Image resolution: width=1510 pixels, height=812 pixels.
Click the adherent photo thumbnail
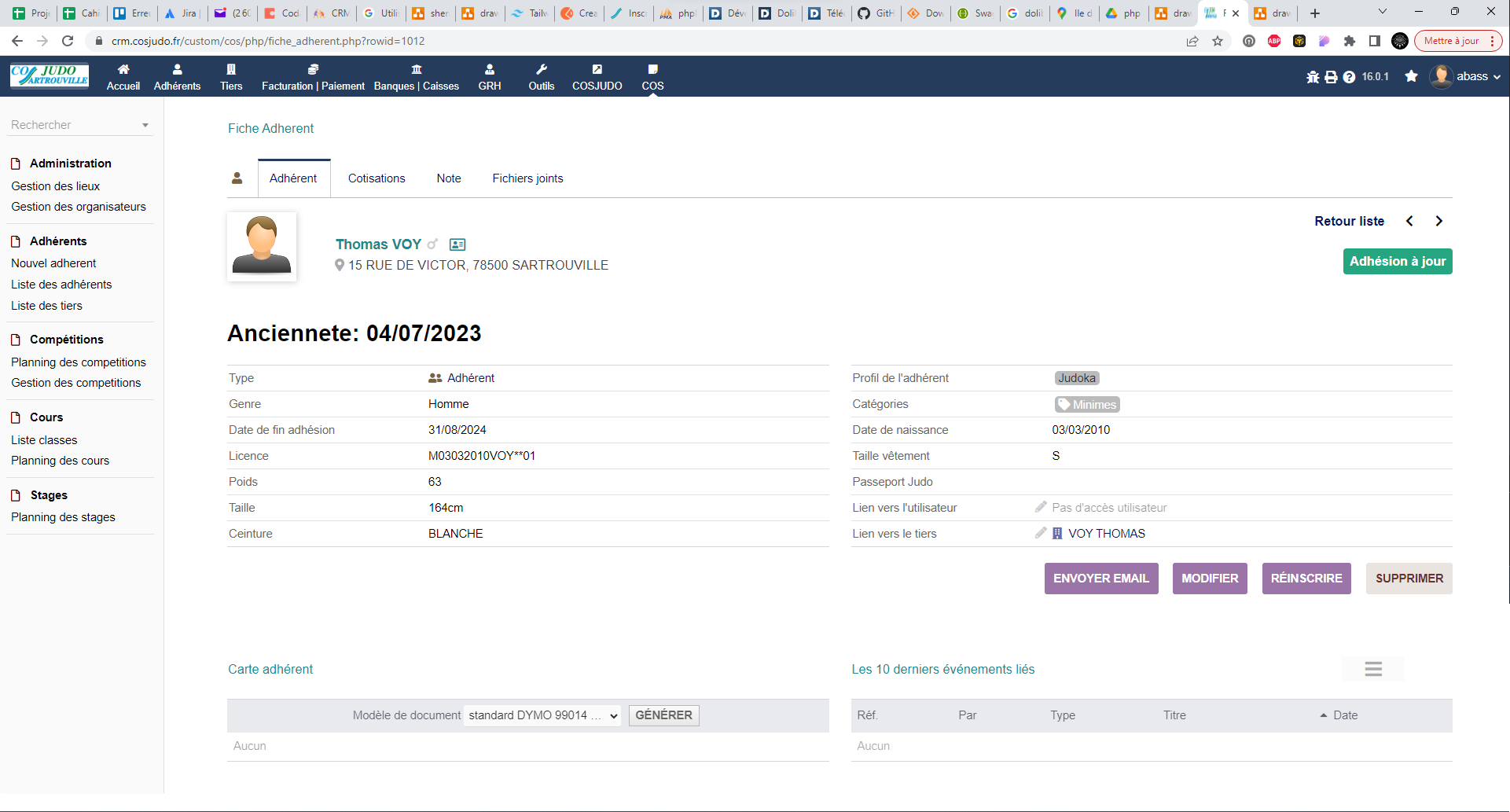[x=262, y=246]
